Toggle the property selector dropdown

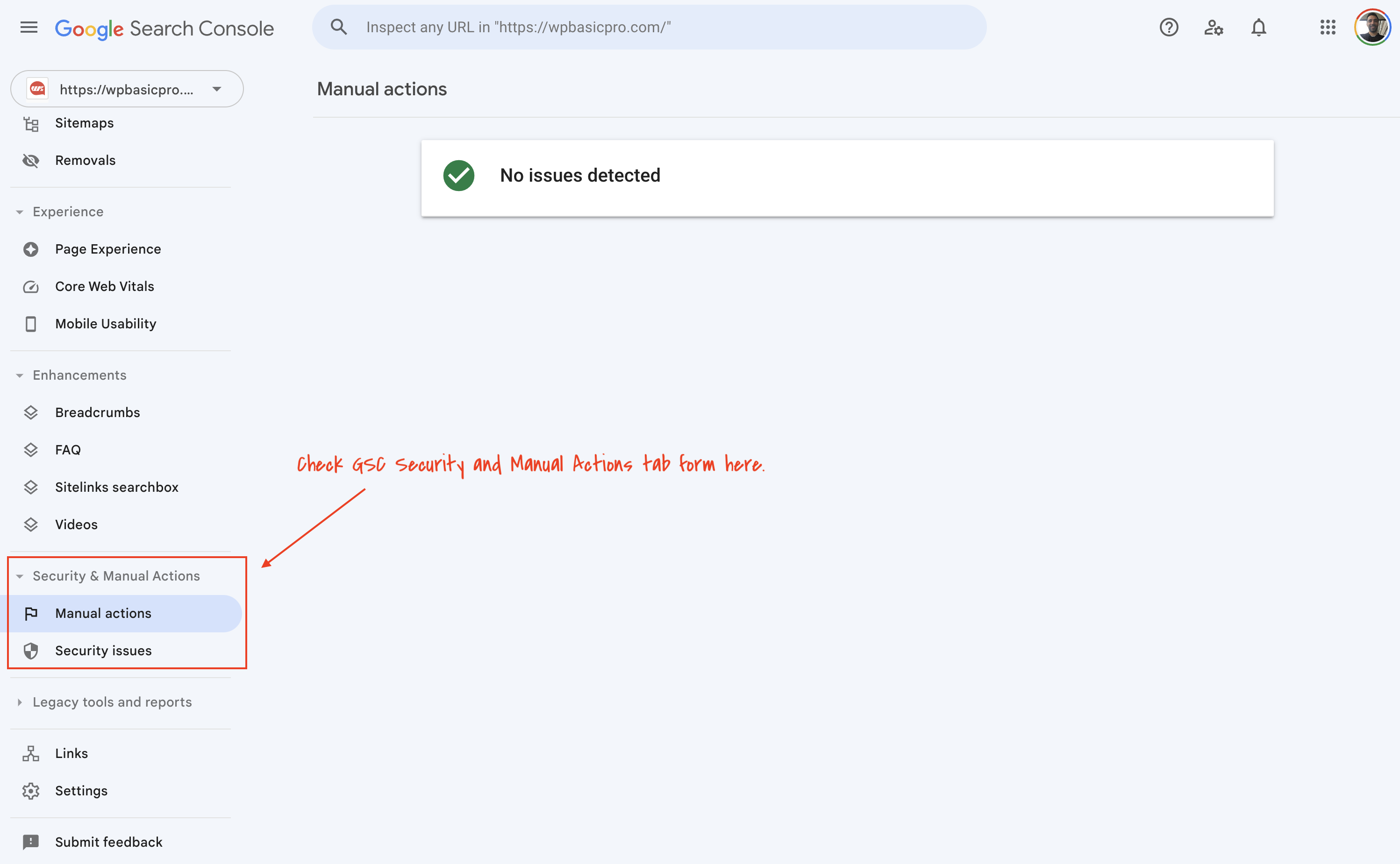pos(215,89)
